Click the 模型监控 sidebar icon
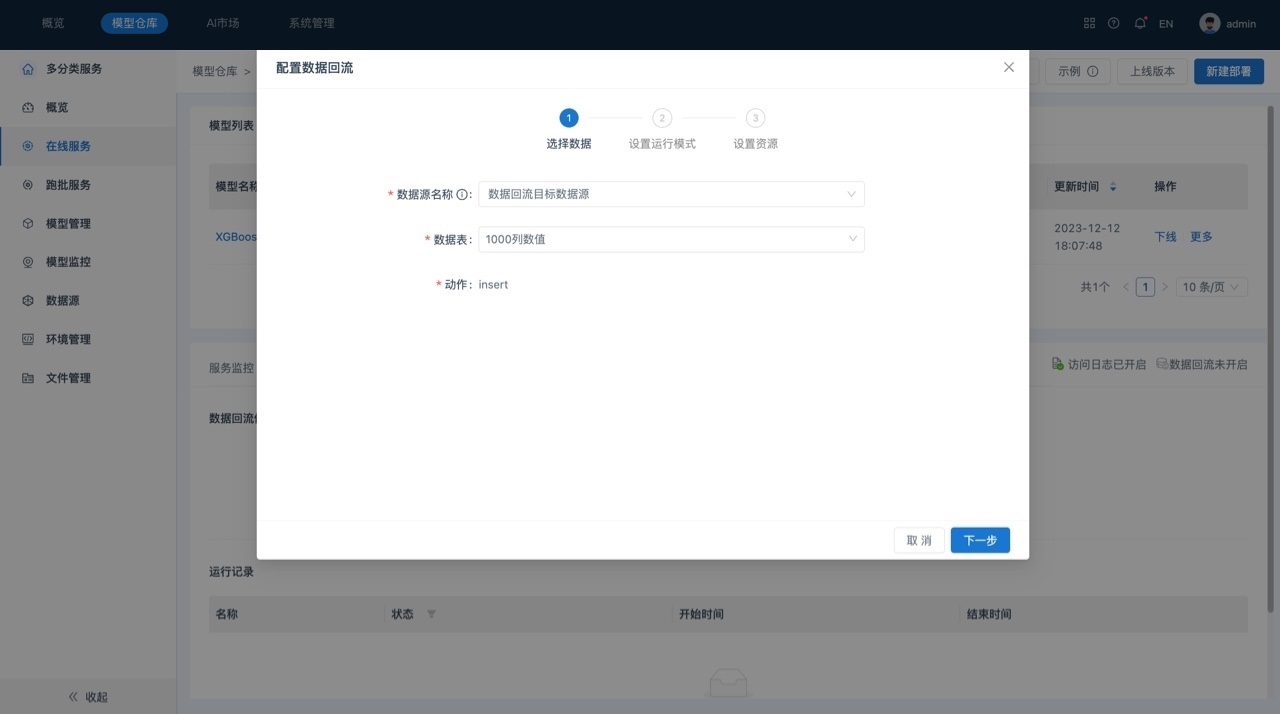This screenshot has width=1280, height=714. (28, 262)
